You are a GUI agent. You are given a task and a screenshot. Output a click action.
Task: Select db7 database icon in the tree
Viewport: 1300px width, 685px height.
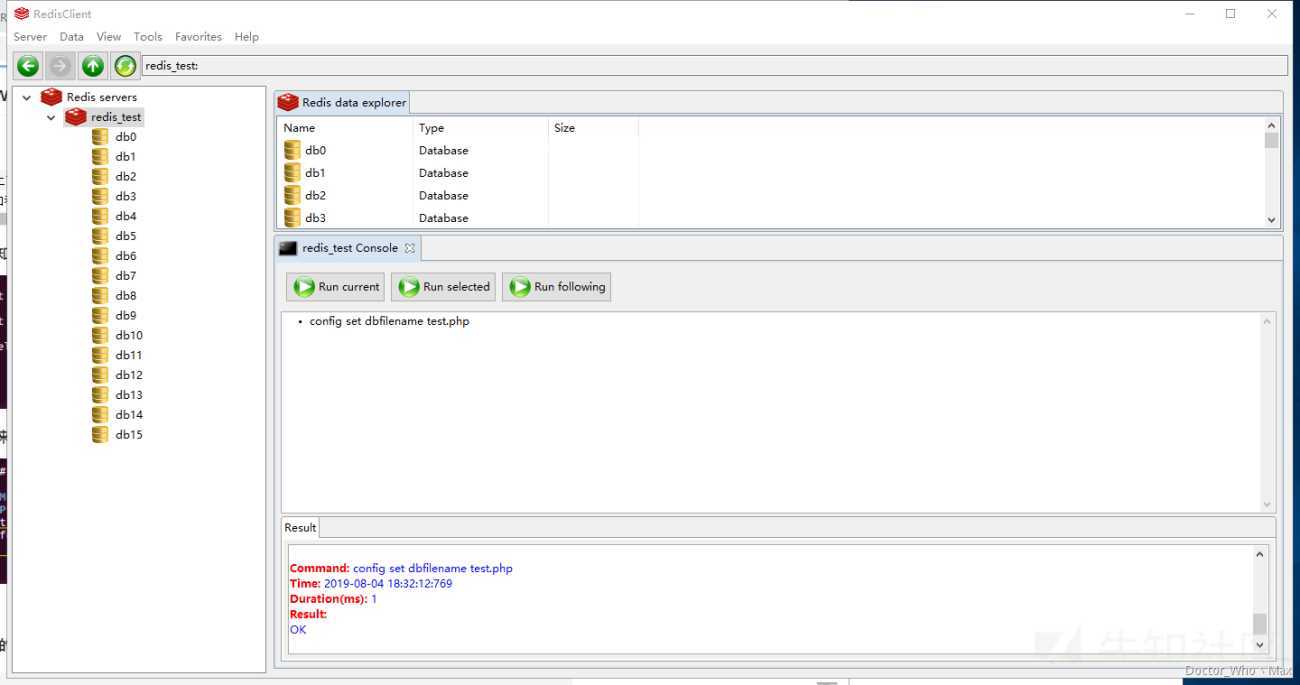click(x=100, y=276)
